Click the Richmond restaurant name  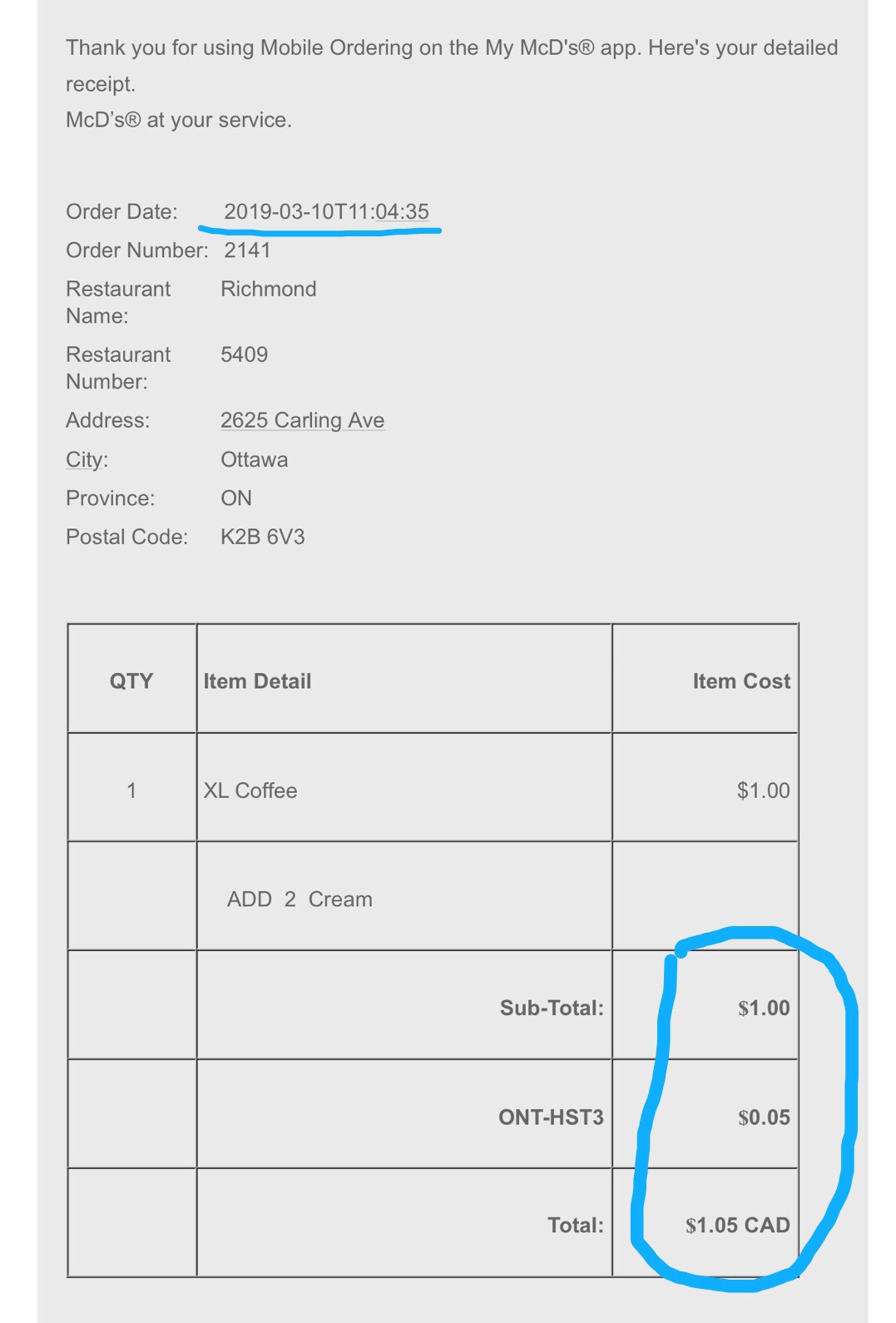[269, 289]
